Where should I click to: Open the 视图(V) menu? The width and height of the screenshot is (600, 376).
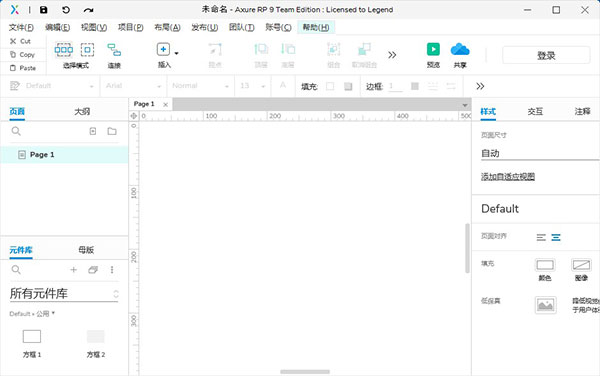pyautogui.click(x=94, y=27)
